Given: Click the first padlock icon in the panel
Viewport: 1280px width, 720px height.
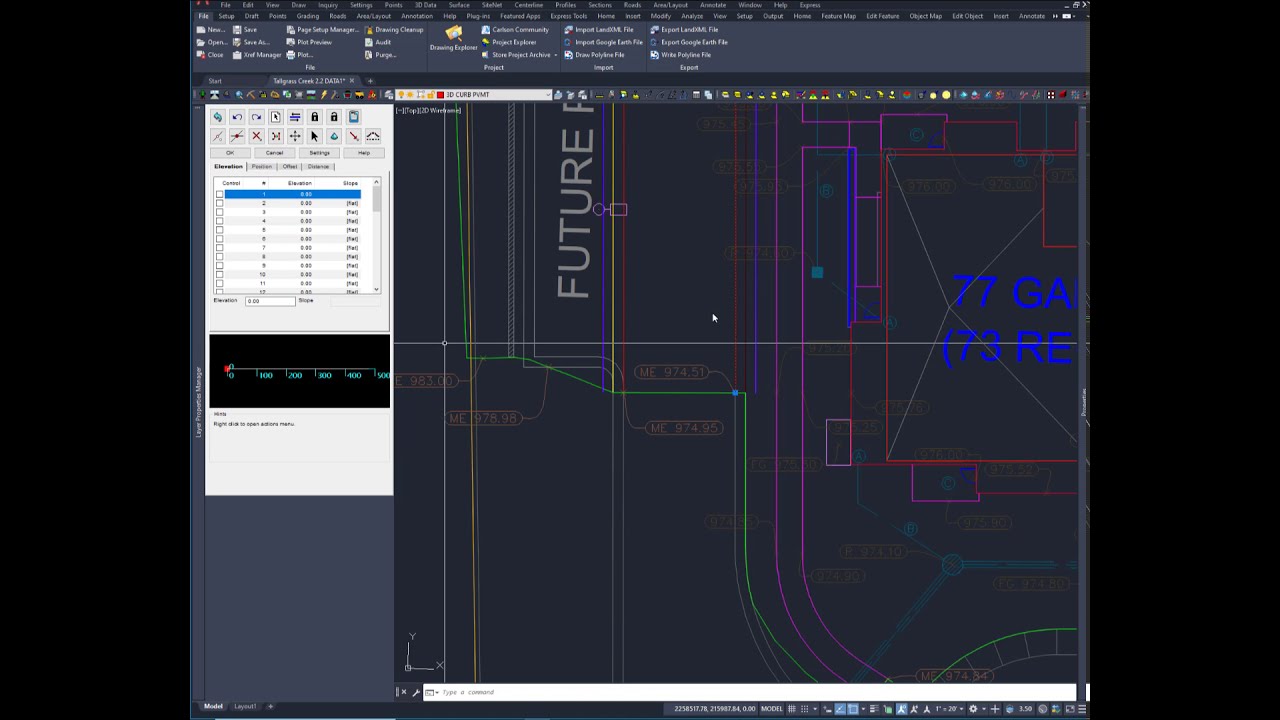Looking at the screenshot, I should coord(315,117).
